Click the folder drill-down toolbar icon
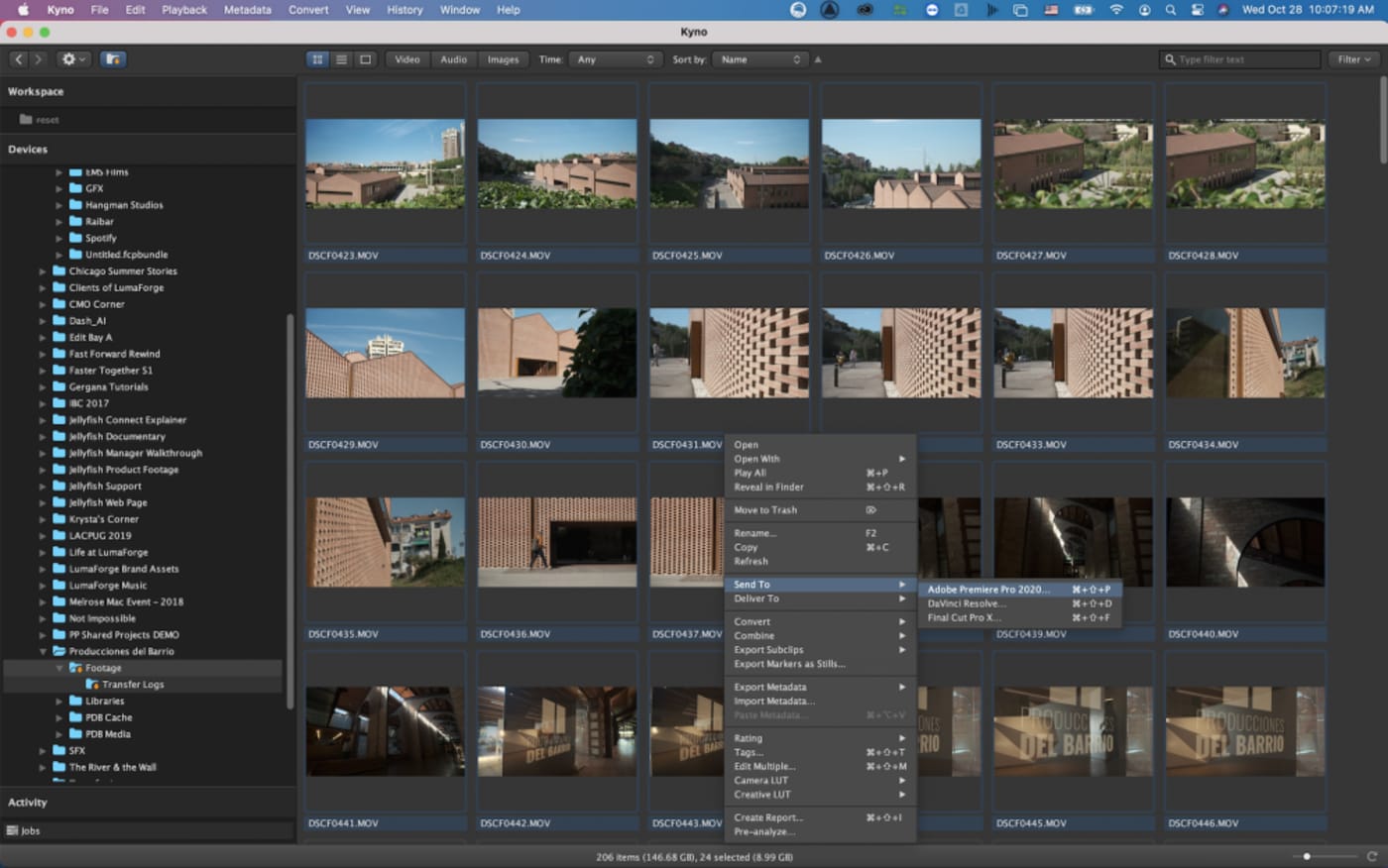This screenshot has width=1388, height=868. (x=113, y=59)
